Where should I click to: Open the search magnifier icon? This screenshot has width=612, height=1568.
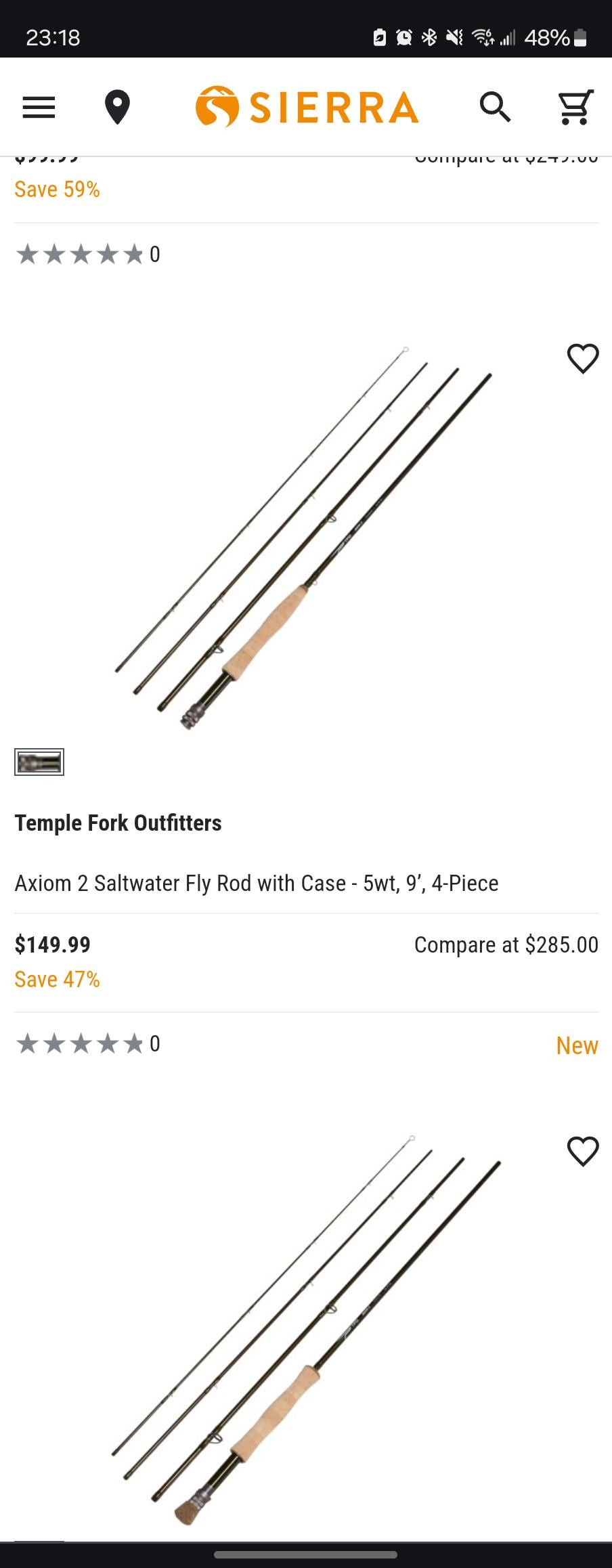pyautogui.click(x=495, y=107)
